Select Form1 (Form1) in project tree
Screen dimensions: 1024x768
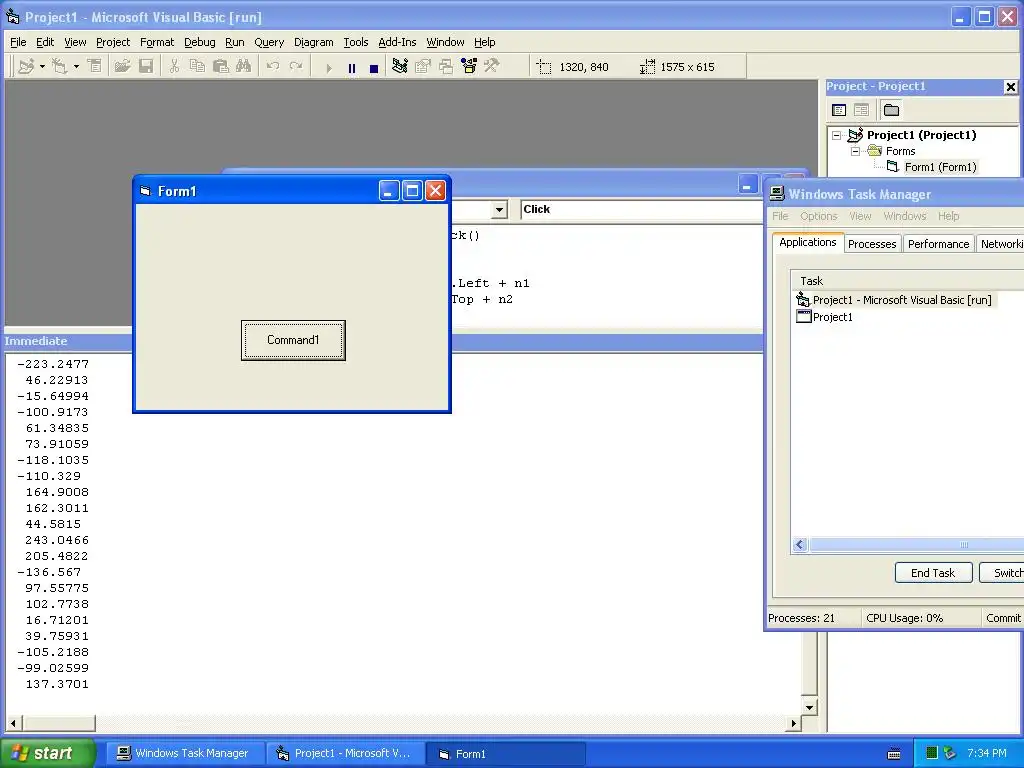coord(940,167)
